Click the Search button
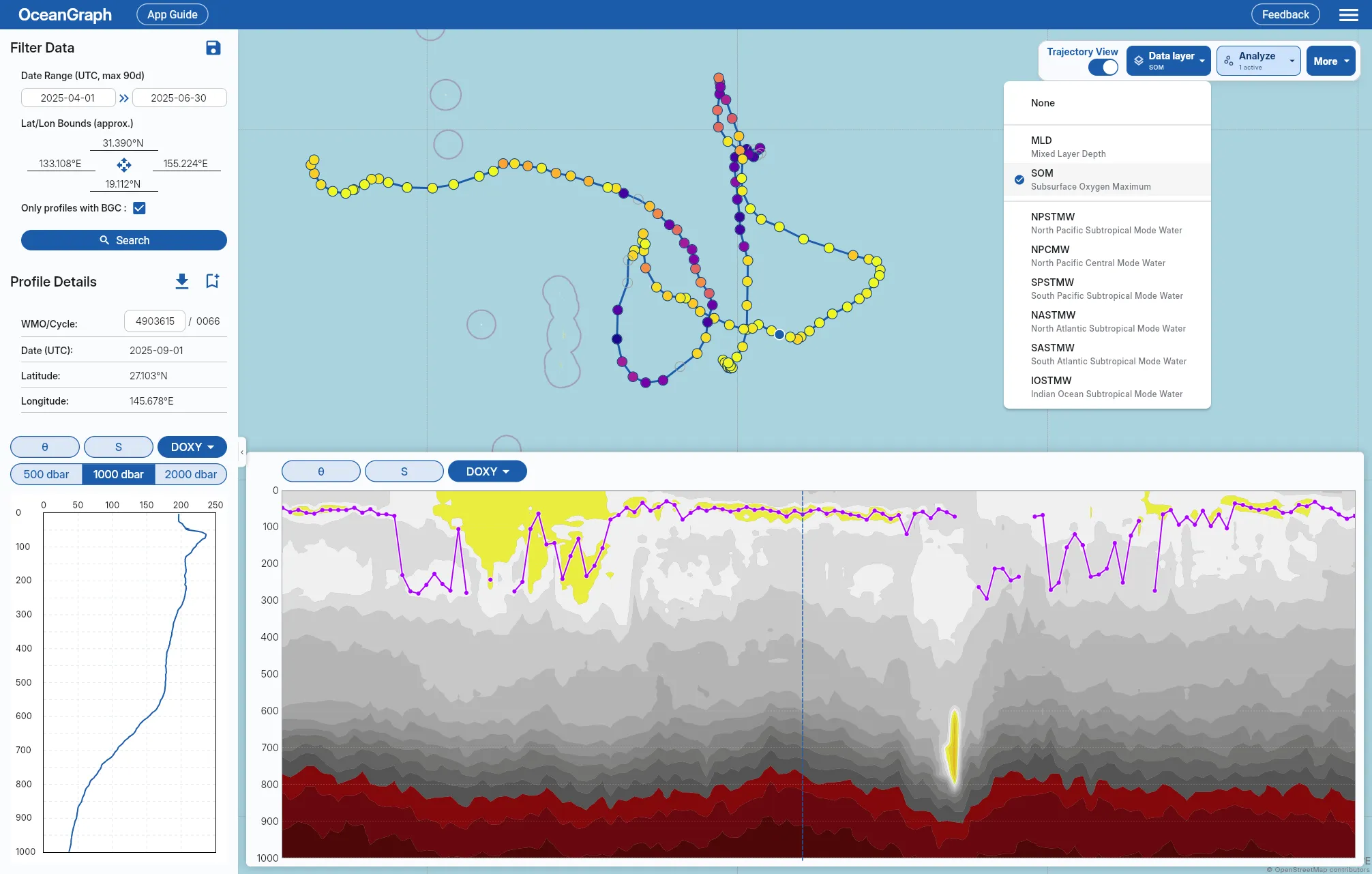This screenshot has height=874, width=1372. pos(123,240)
